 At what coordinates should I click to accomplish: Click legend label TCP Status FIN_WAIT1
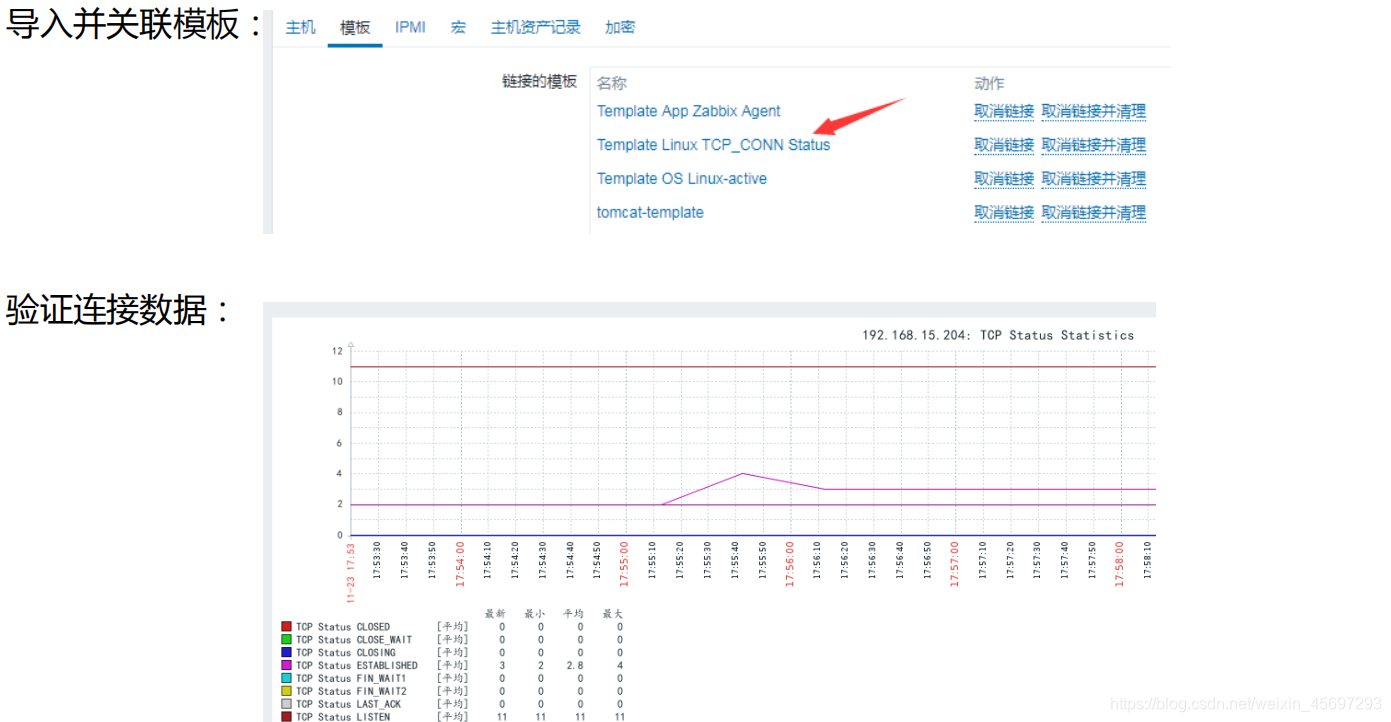(x=351, y=679)
